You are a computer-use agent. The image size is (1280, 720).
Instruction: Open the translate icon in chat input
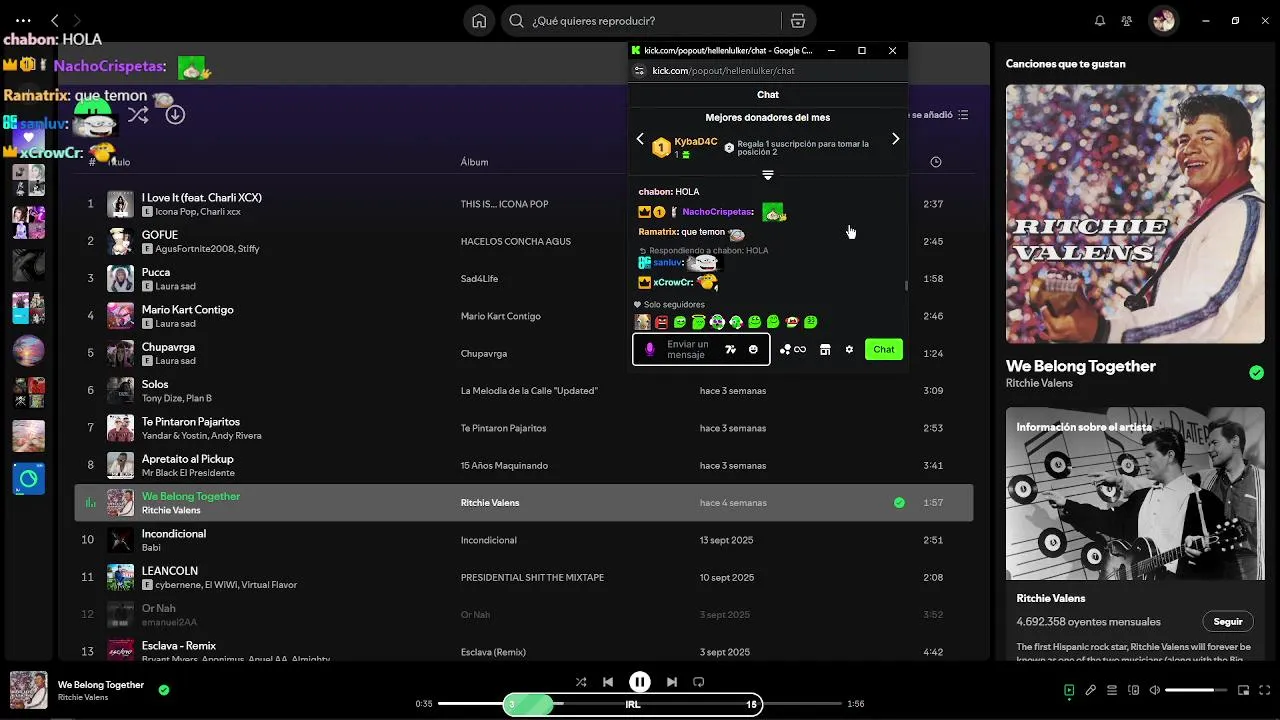(730, 349)
